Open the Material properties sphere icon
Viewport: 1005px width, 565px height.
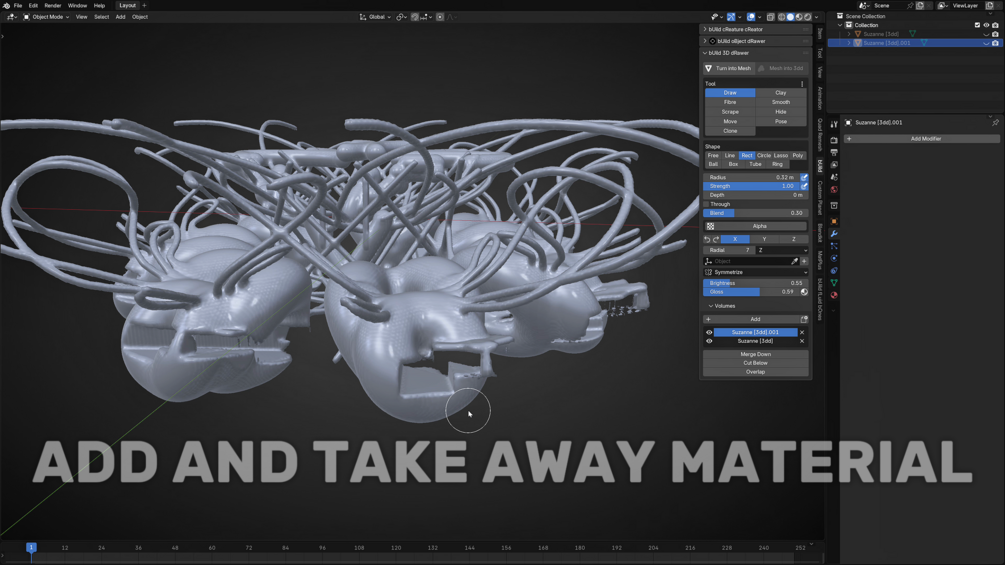pyautogui.click(x=834, y=295)
